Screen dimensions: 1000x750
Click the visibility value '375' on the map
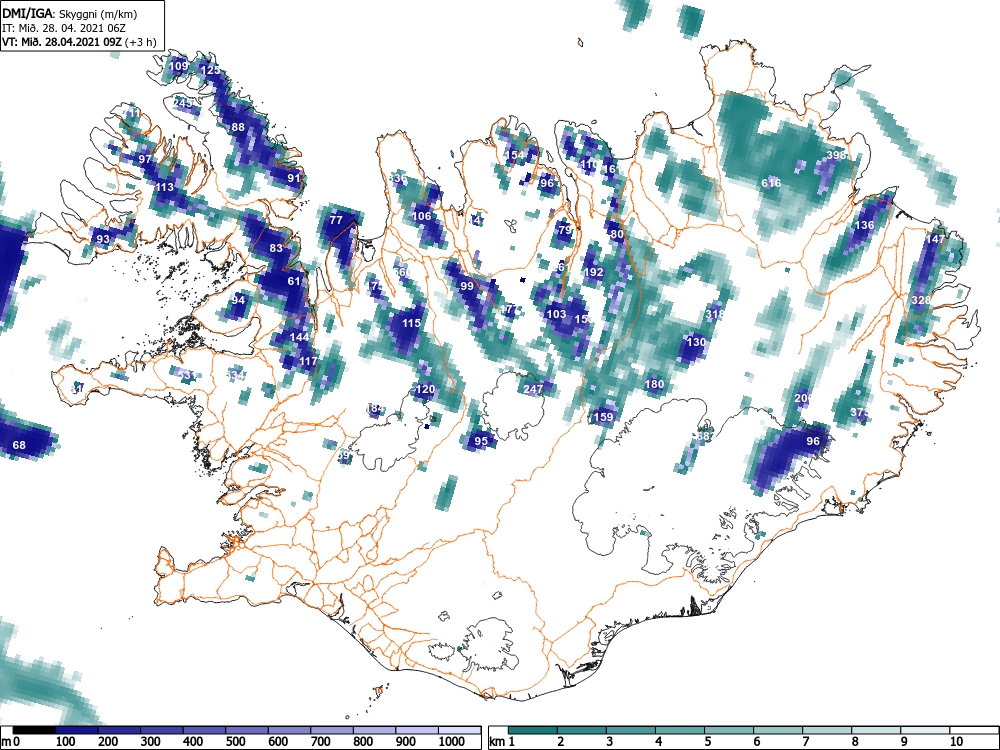[859, 413]
